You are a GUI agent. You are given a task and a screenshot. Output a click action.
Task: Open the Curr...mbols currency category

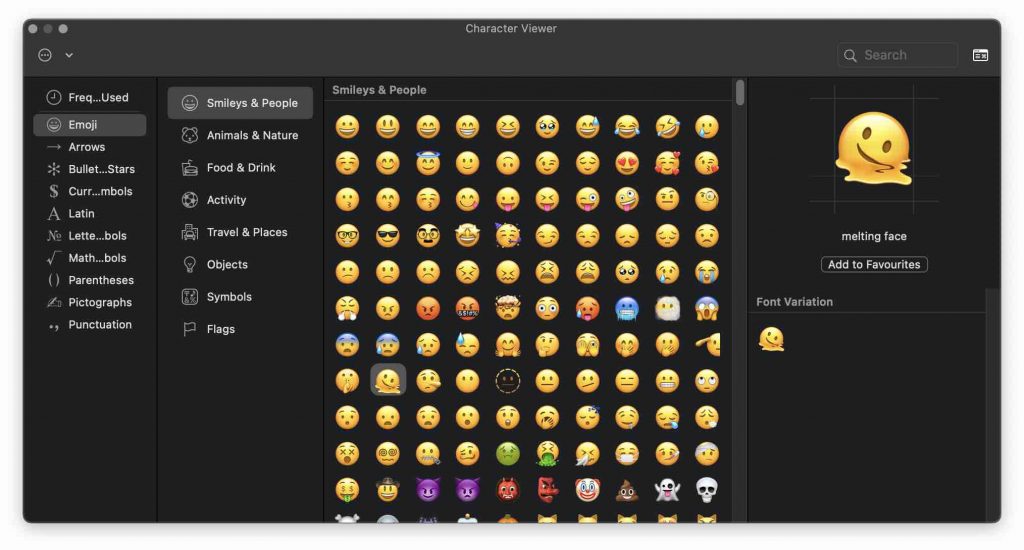[x=89, y=191]
